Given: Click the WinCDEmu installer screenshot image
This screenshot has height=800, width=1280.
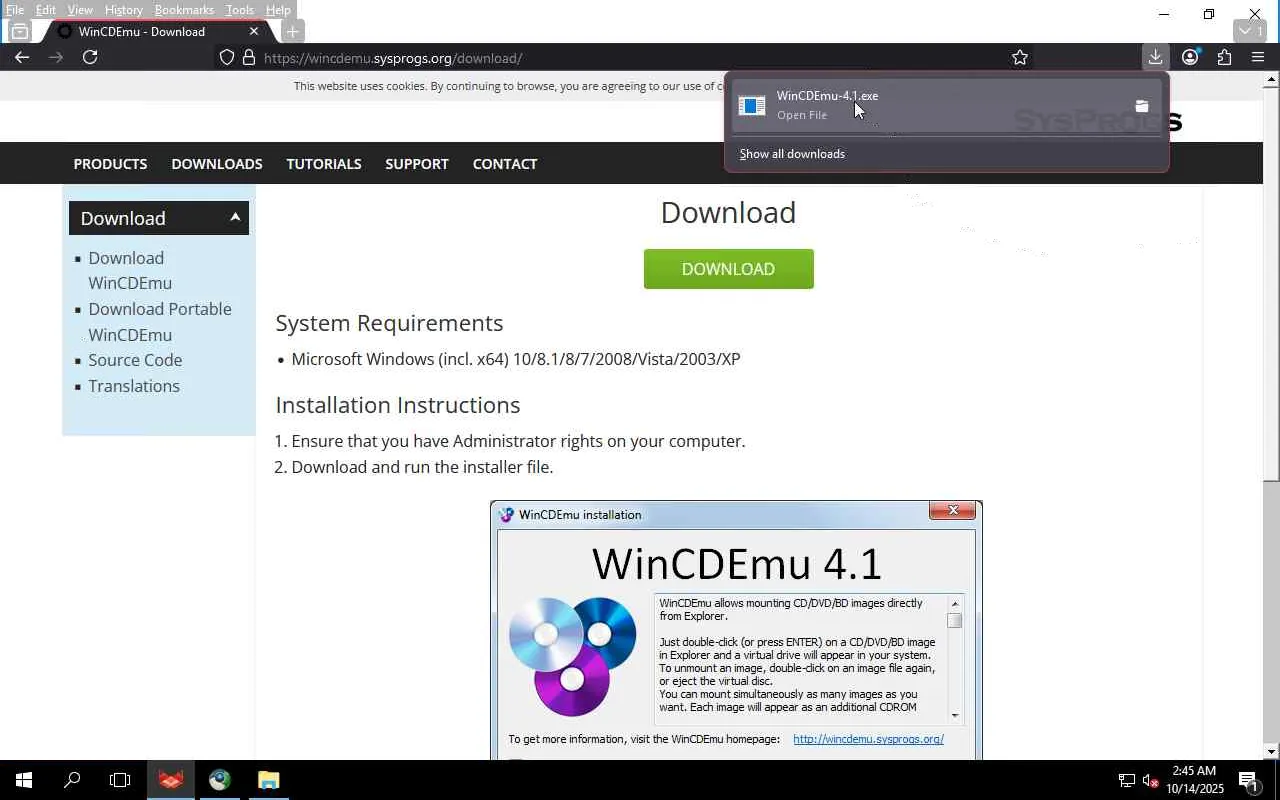Looking at the screenshot, I should tap(736, 630).
